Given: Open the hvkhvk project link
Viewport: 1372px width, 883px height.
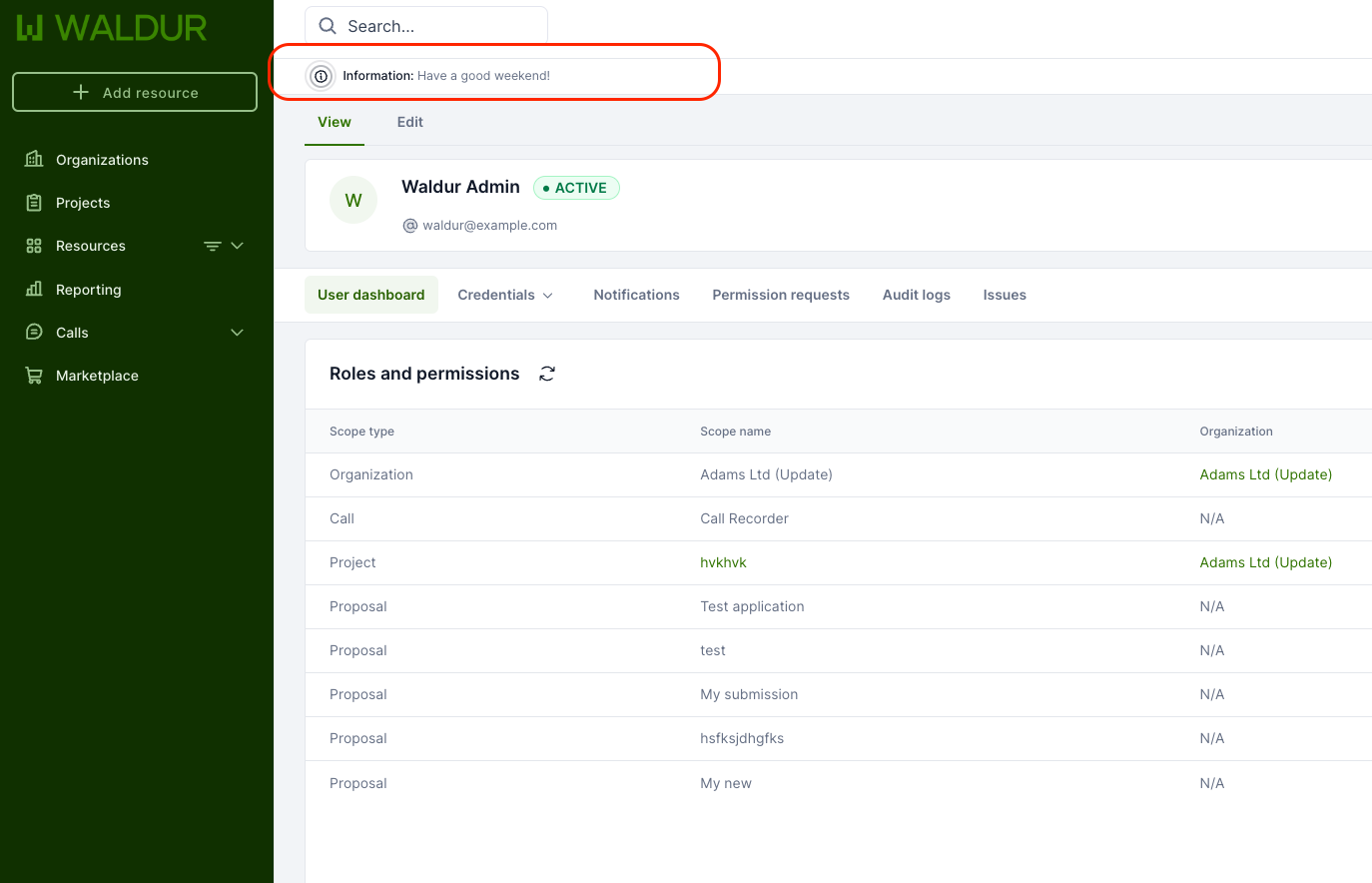Looking at the screenshot, I should tap(723, 562).
